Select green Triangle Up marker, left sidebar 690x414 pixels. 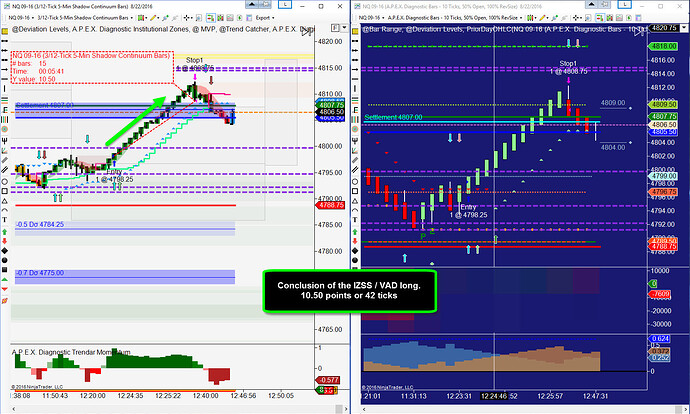5,279
